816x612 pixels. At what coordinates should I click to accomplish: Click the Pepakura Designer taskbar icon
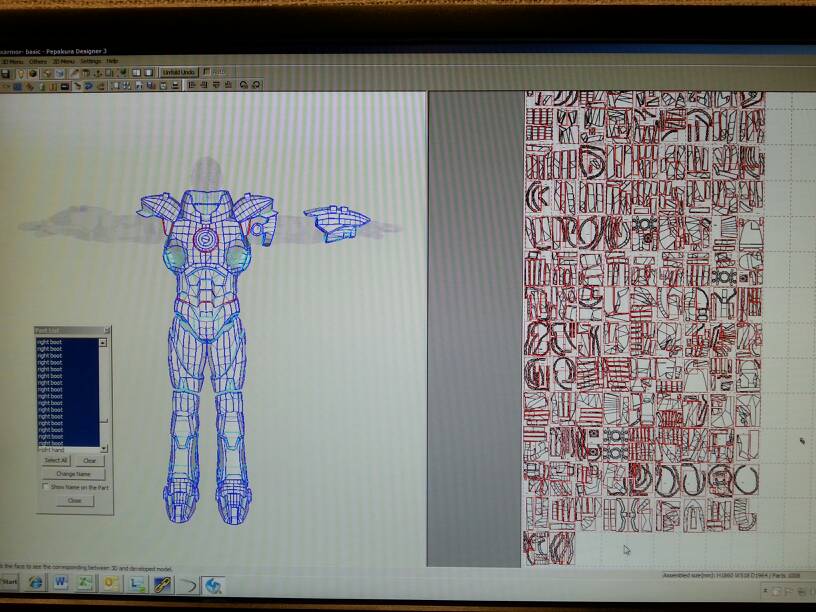click(213, 586)
